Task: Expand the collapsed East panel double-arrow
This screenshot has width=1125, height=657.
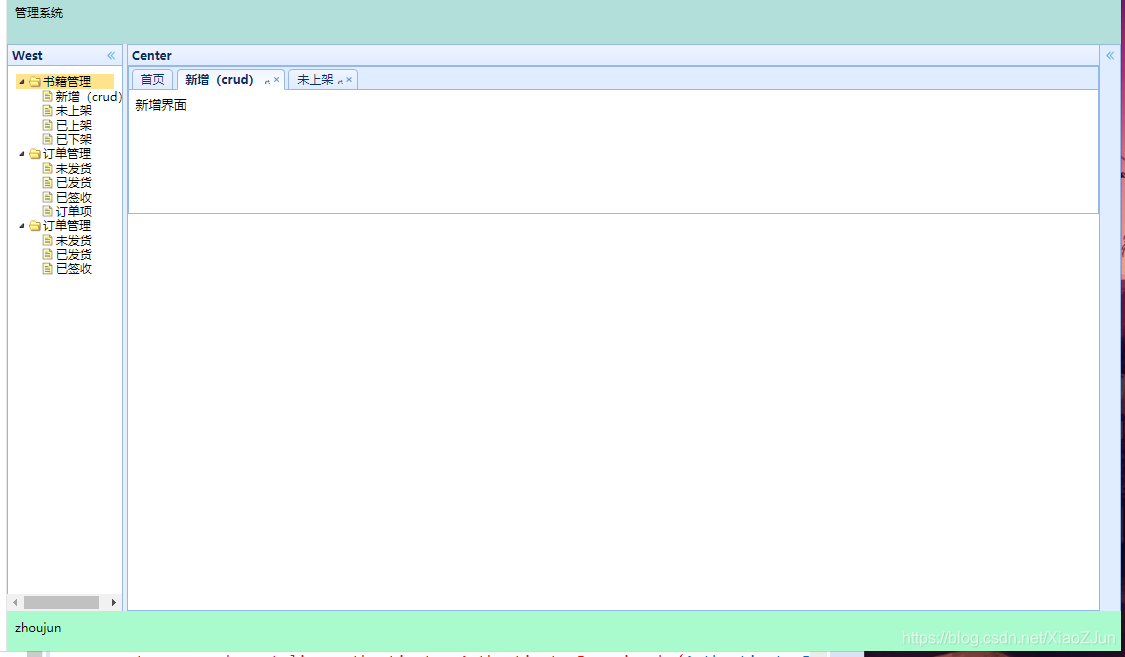Action: 1110,55
